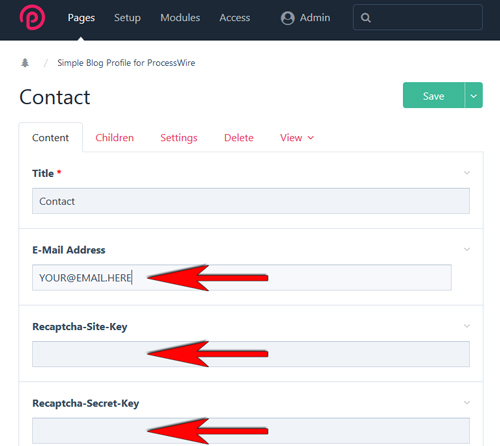
Task: Open the Access menu
Action: click(235, 18)
